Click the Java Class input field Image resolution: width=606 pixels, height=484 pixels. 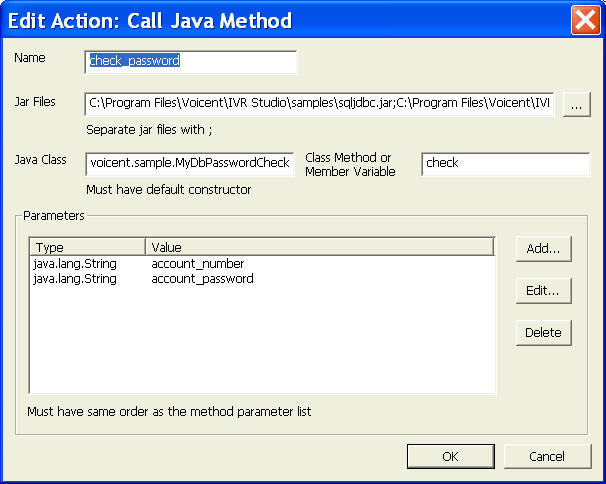pyautogui.click(x=189, y=163)
